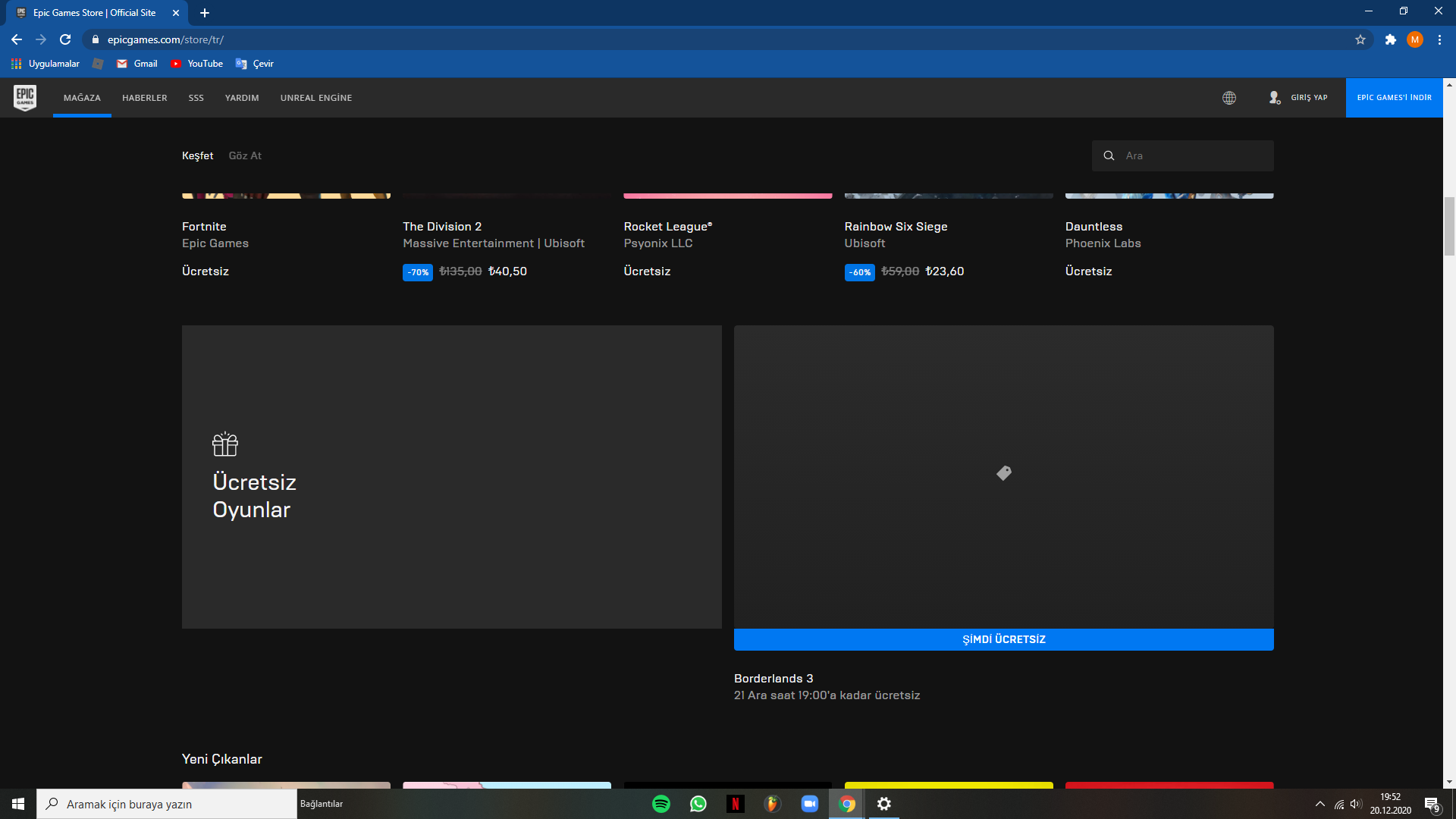
Task: Bookmark page with the star icon
Action: [1360, 39]
